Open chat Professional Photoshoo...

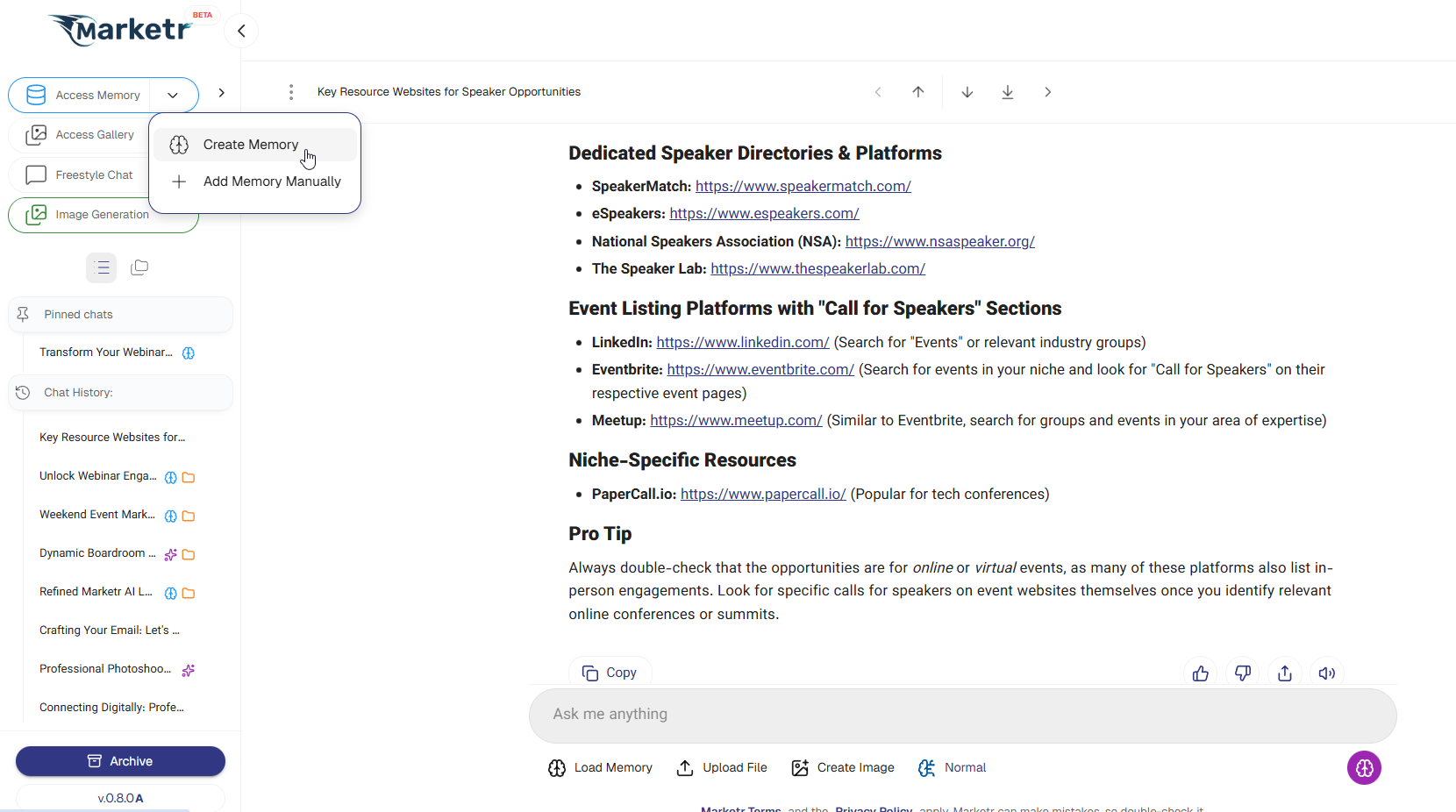[x=105, y=669]
